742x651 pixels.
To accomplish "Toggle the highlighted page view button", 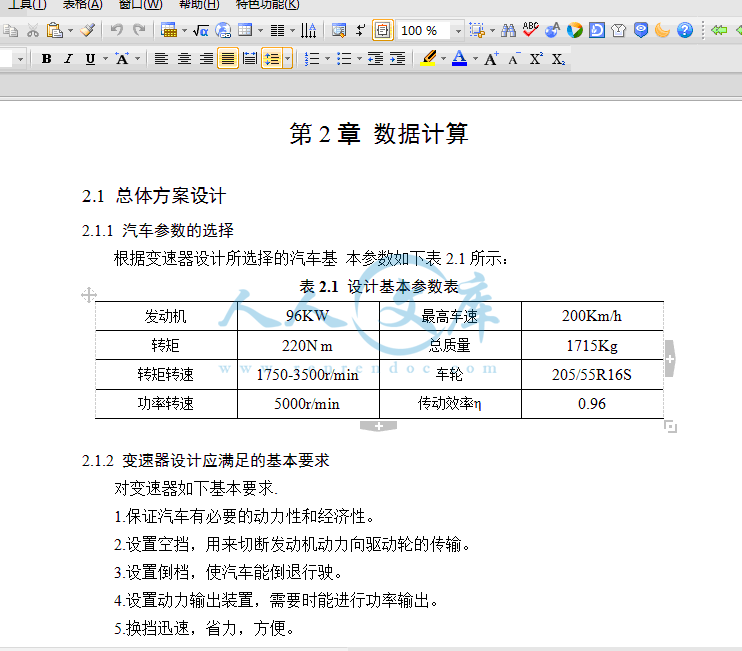I will [x=383, y=31].
